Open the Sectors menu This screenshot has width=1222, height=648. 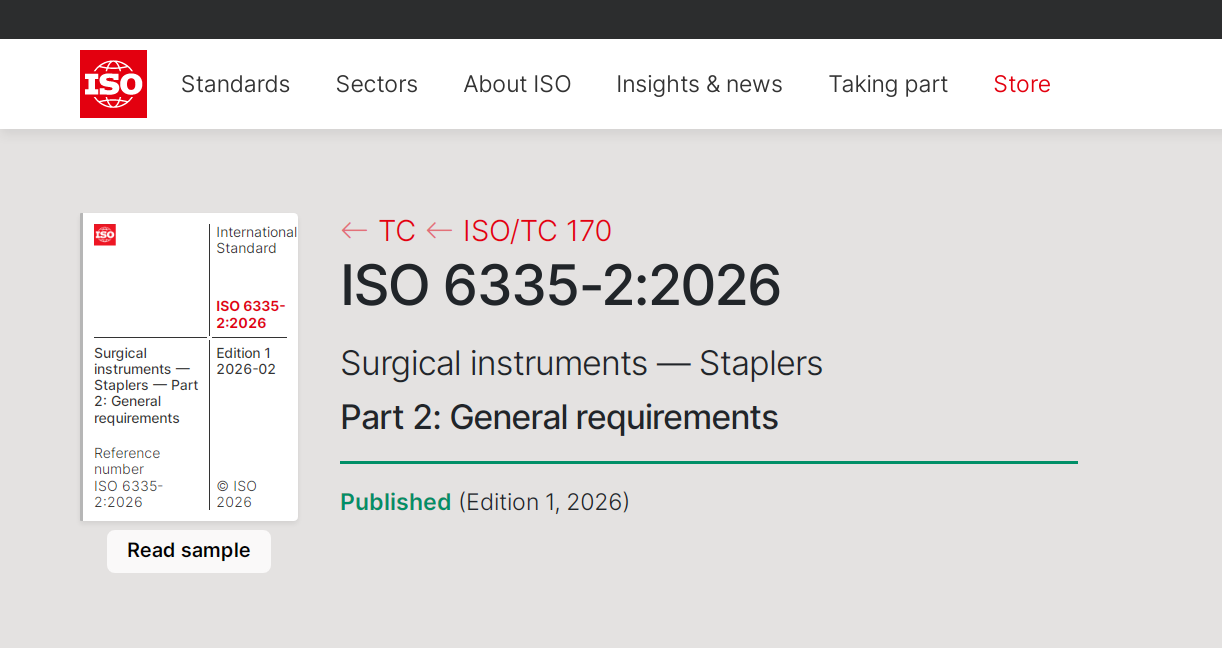coord(376,84)
